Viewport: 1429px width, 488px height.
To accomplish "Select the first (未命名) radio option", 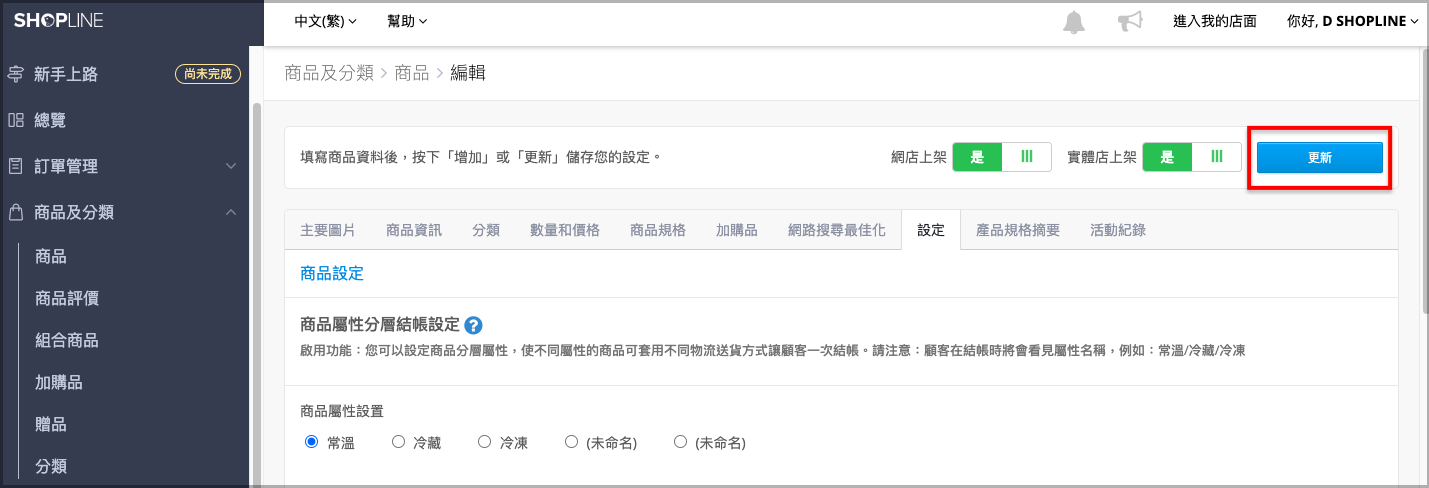I will point(571,441).
